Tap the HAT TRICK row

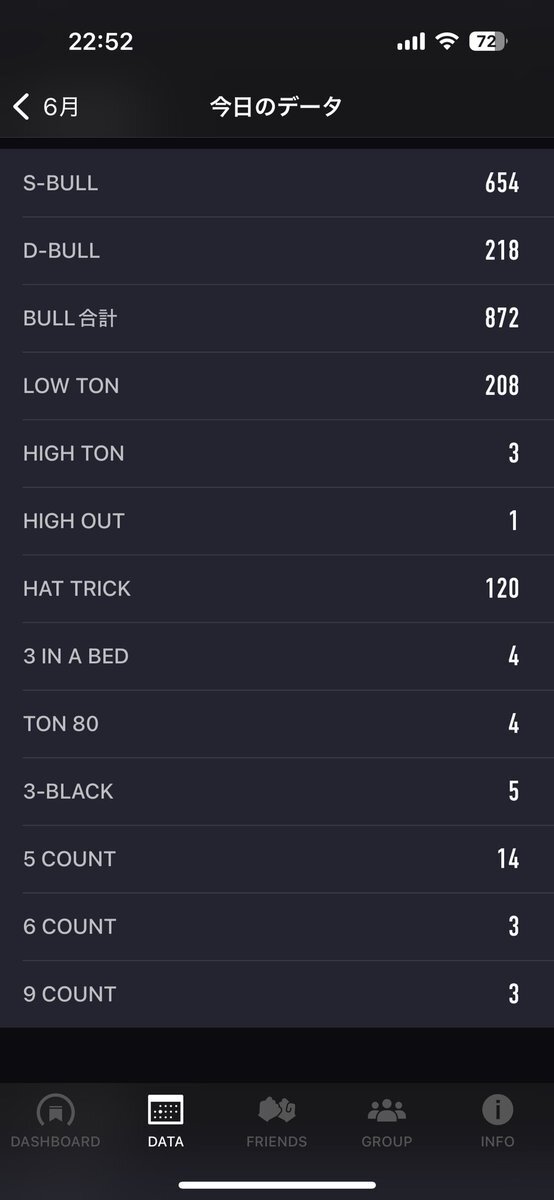[277, 588]
